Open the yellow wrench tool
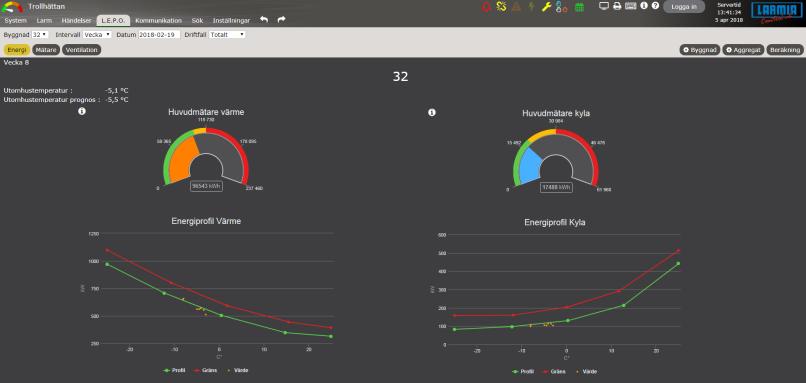 (x=546, y=7)
